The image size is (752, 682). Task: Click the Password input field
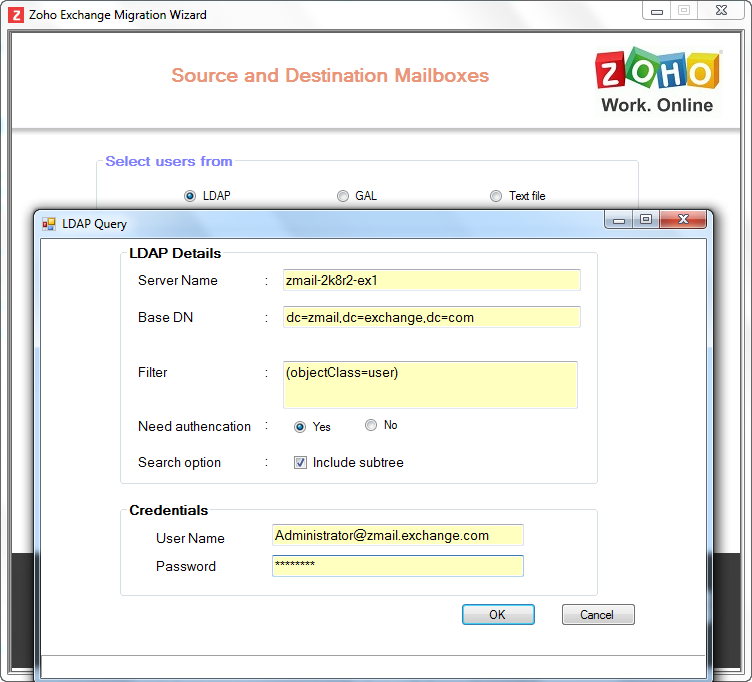398,566
